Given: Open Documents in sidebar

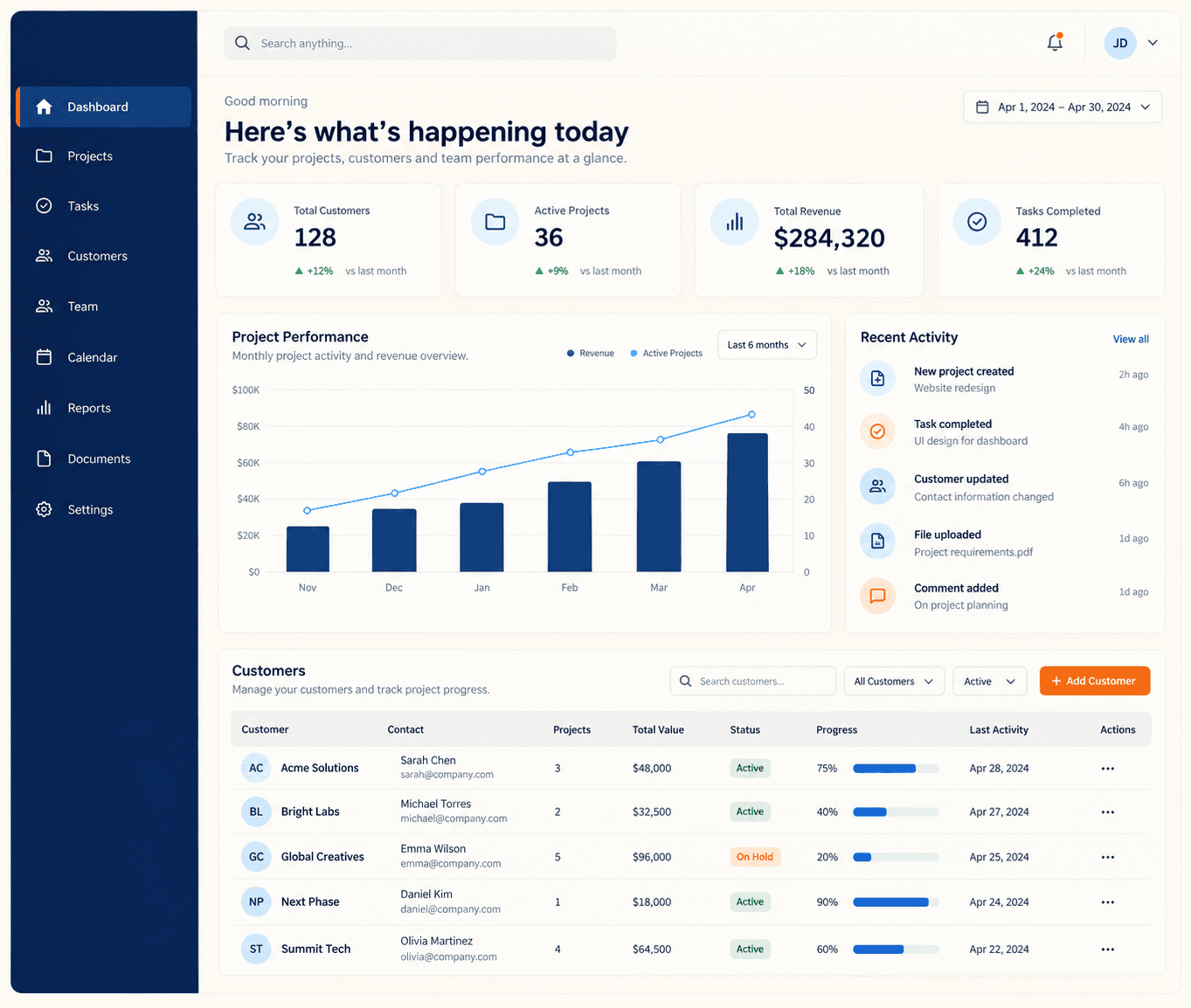Looking at the screenshot, I should click(x=103, y=459).
